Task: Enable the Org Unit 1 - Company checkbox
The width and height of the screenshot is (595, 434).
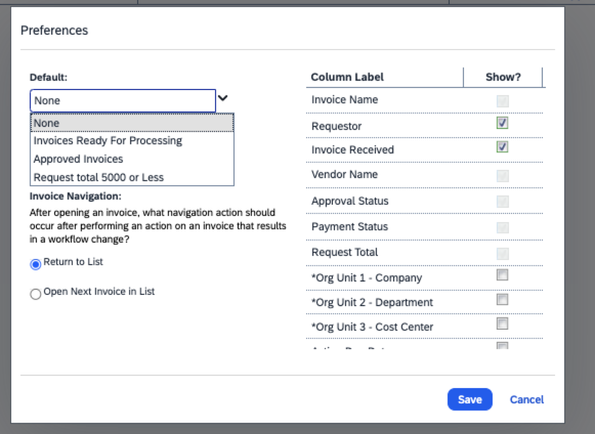Action: 502,275
